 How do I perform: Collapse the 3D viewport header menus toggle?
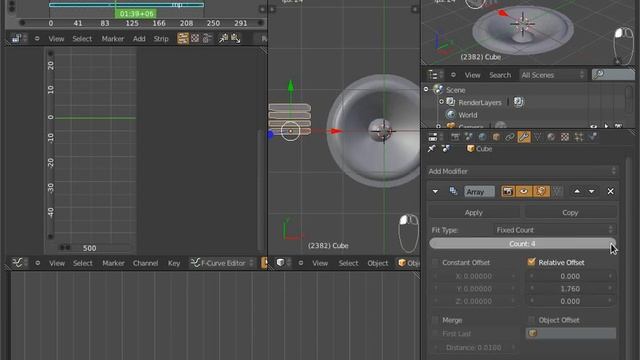pos(301,263)
